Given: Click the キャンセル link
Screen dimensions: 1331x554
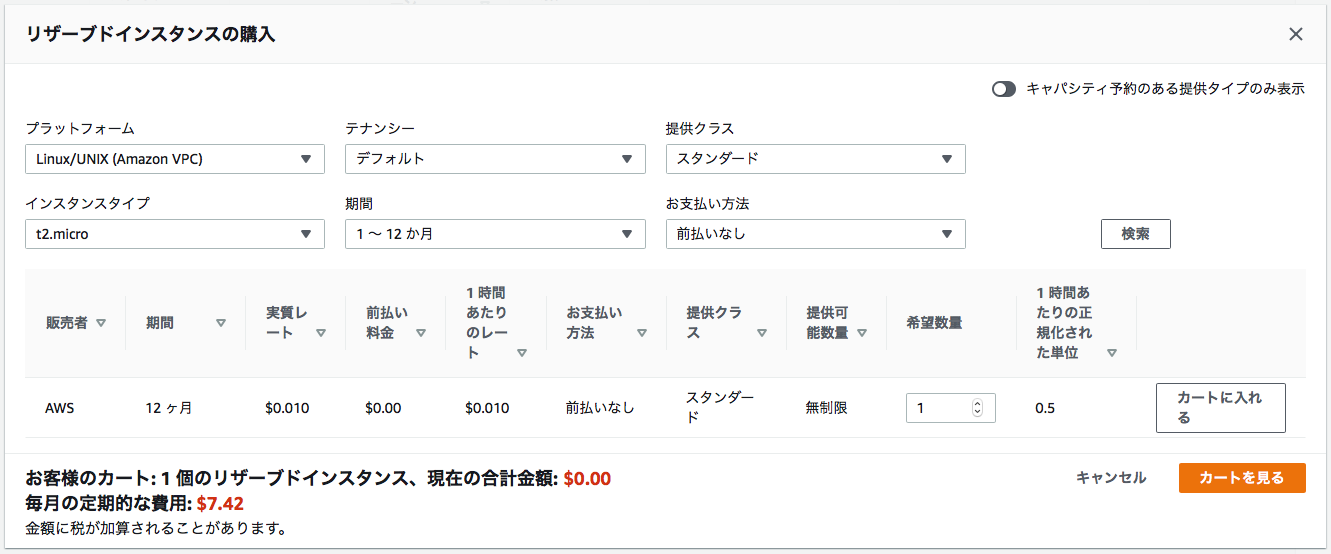Looking at the screenshot, I should [x=1111, y=478].
